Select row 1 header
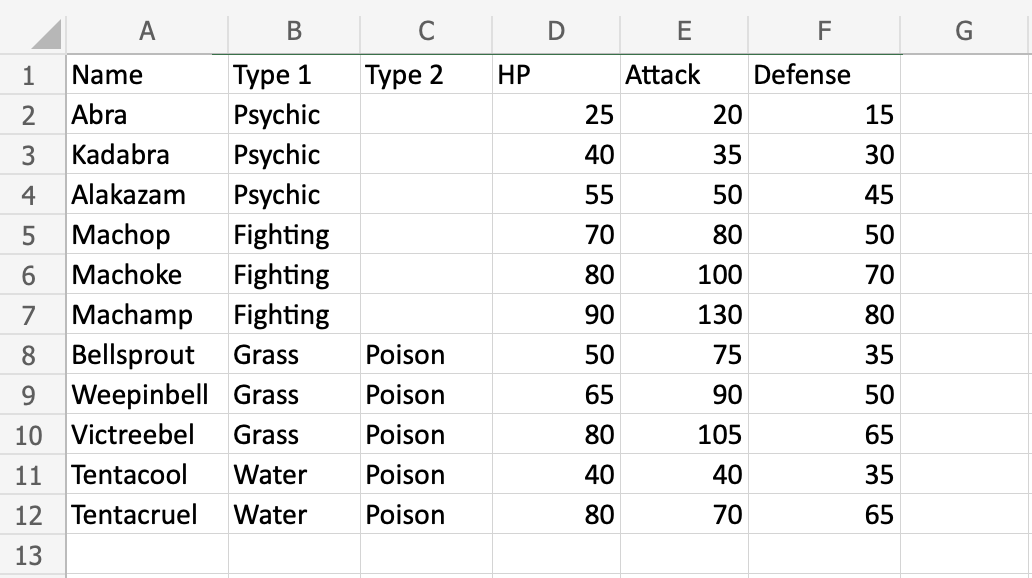1032x578 pixels. [x=28, y=75]
